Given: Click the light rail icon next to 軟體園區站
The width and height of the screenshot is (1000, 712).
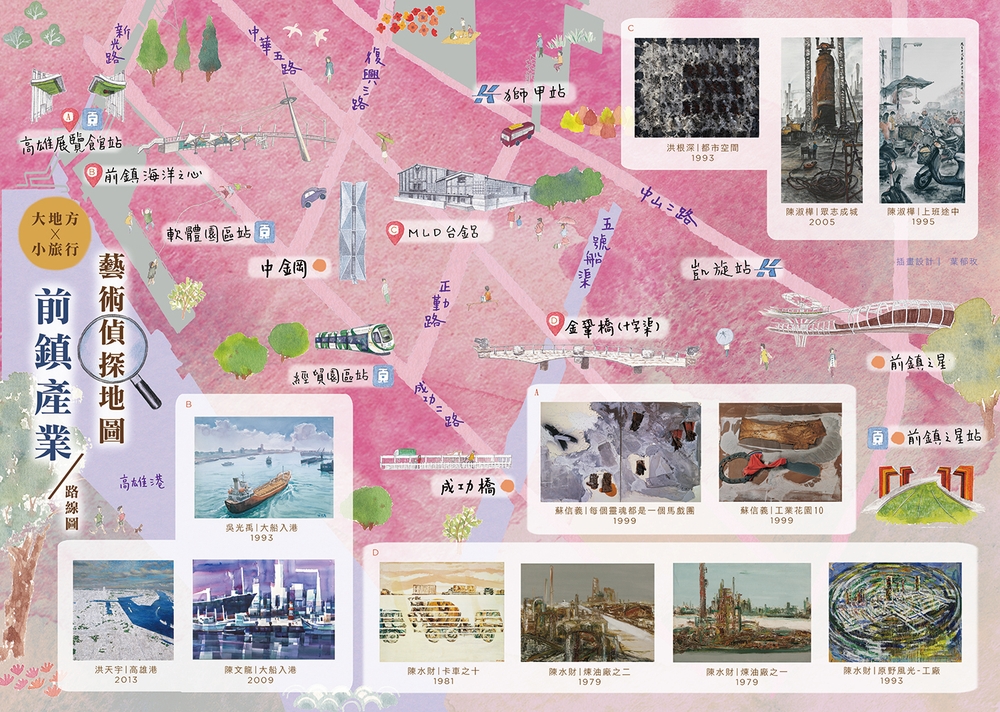Looking at the screenshot, I should click(264, 232).
